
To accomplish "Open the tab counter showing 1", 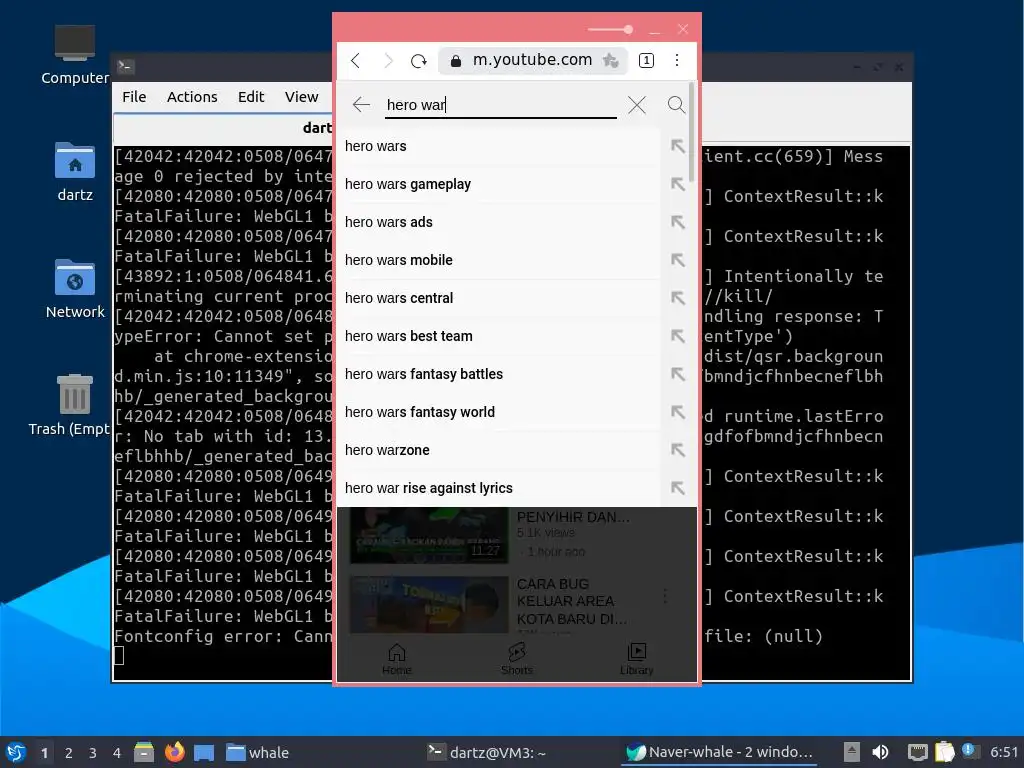I will pos(646,61).
